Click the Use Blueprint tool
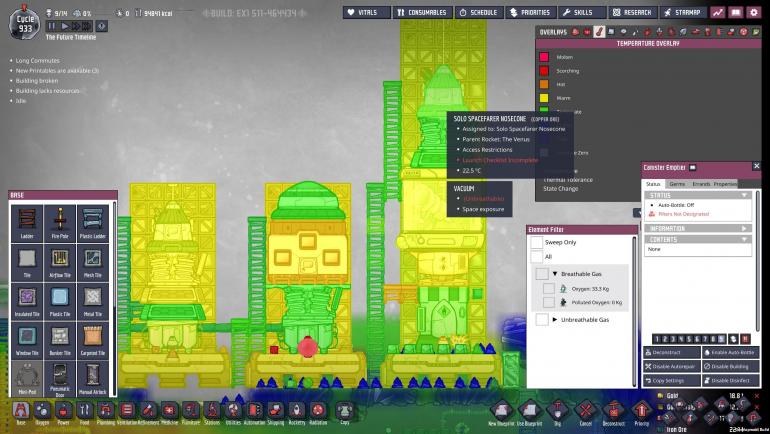770x434 pixels. [x=529, y=411]
